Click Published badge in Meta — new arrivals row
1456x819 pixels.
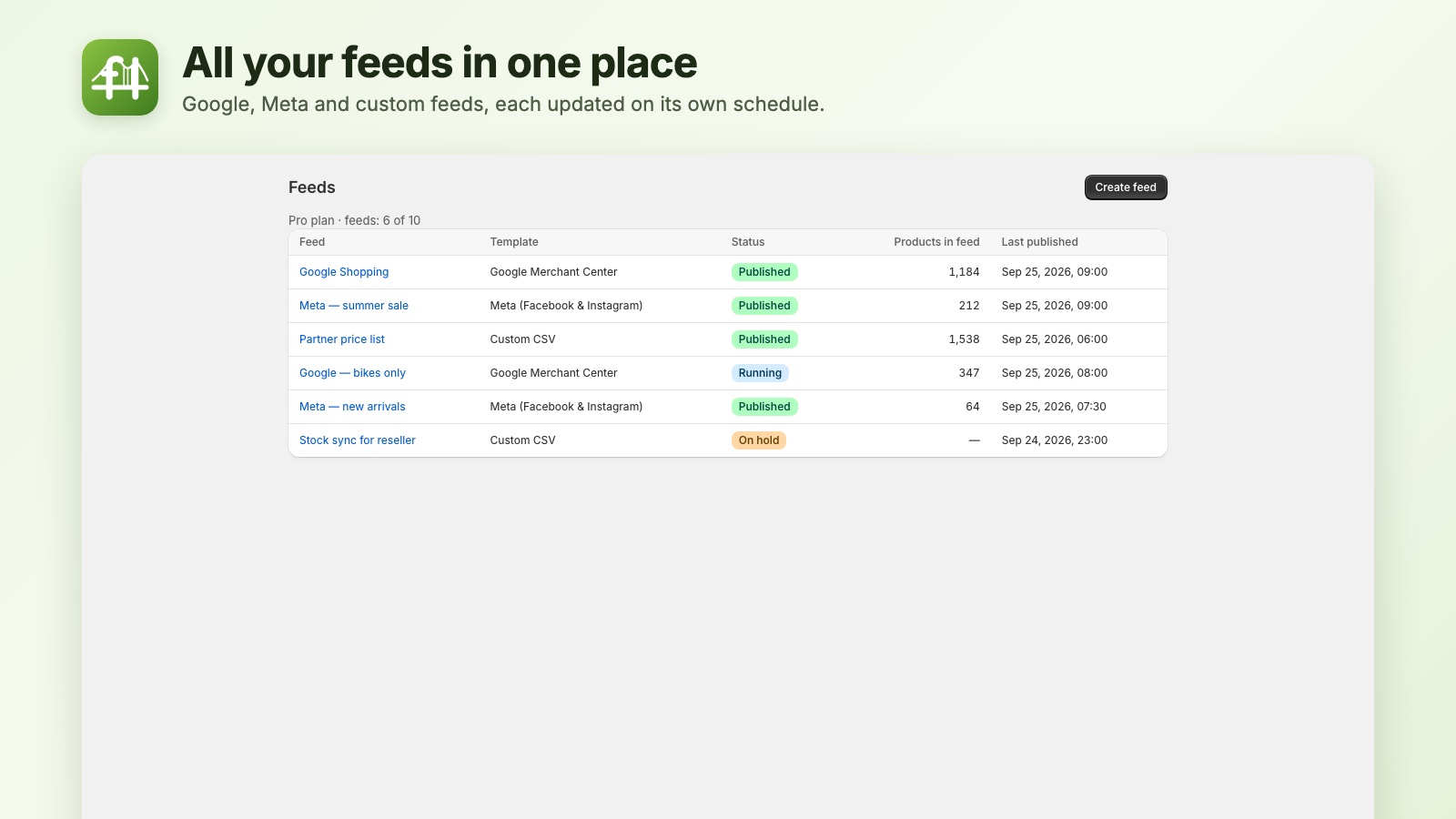click(764, 407)
